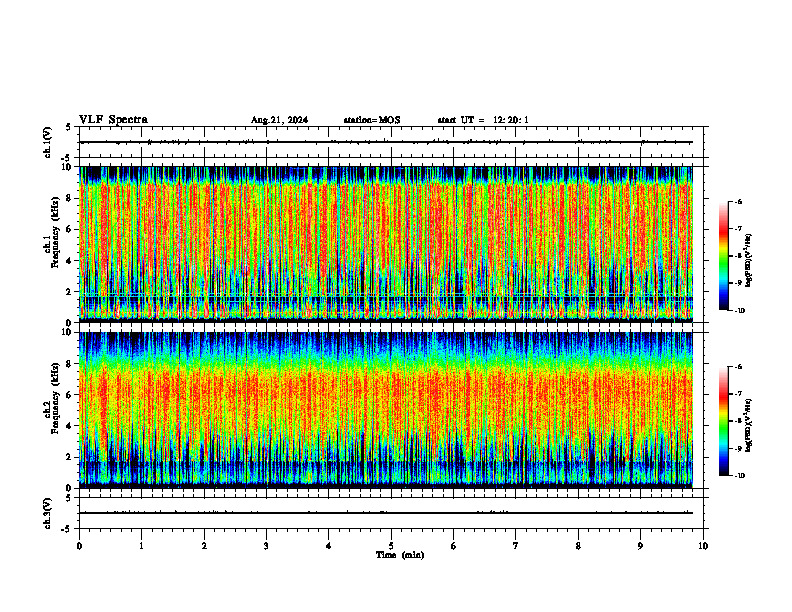Click the ch.3(V) waveform axis label
Image resolution: width=792 pixels, height=612 pixels.
tap(47, 513)
